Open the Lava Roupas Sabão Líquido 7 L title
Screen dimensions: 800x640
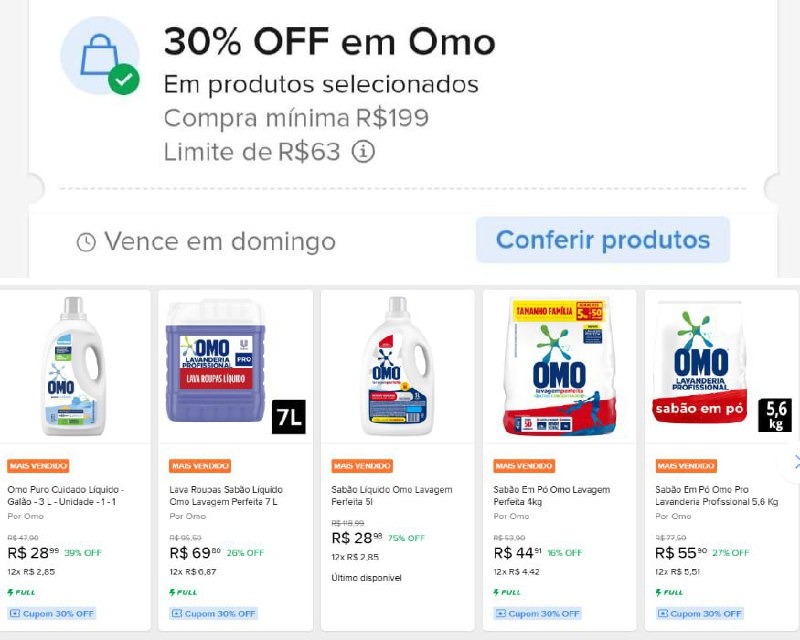[x=229, y=496]
